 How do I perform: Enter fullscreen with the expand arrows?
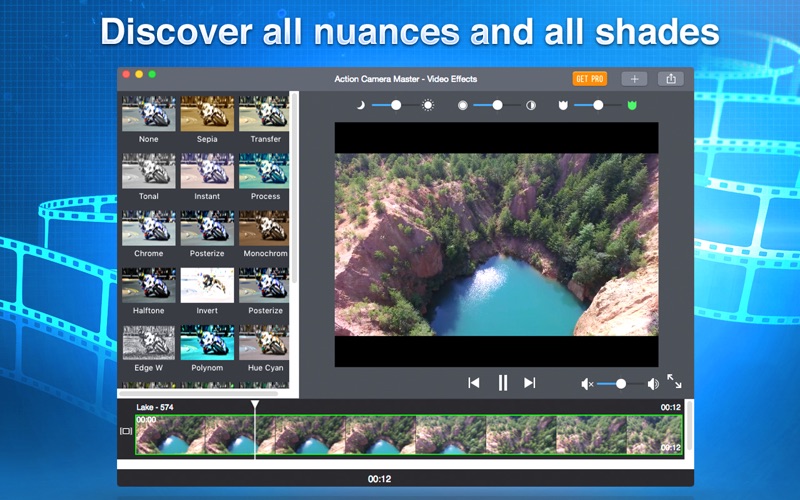click(x=674, y=381)
